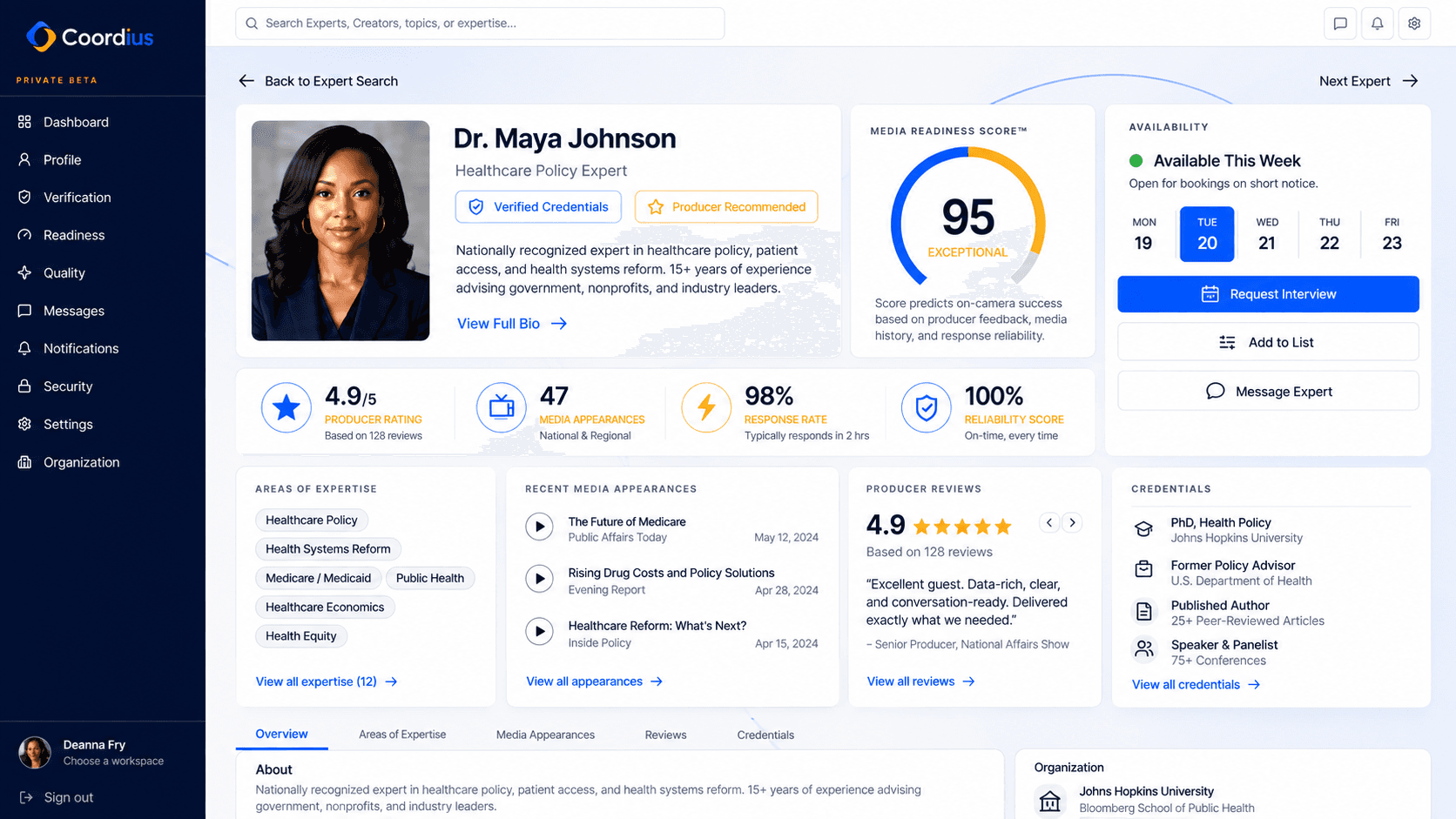Viewport: 1456px width, 819px height.
Task: Click the Message Expert button
Action: [1268, 391]
